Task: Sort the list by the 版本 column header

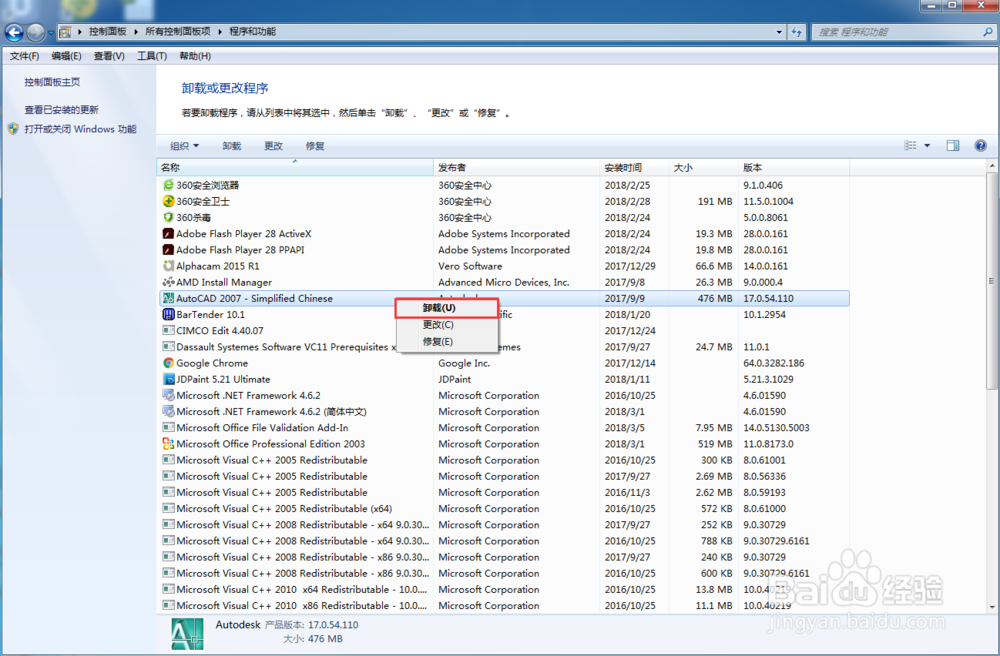Action: [x=794, y=168]
